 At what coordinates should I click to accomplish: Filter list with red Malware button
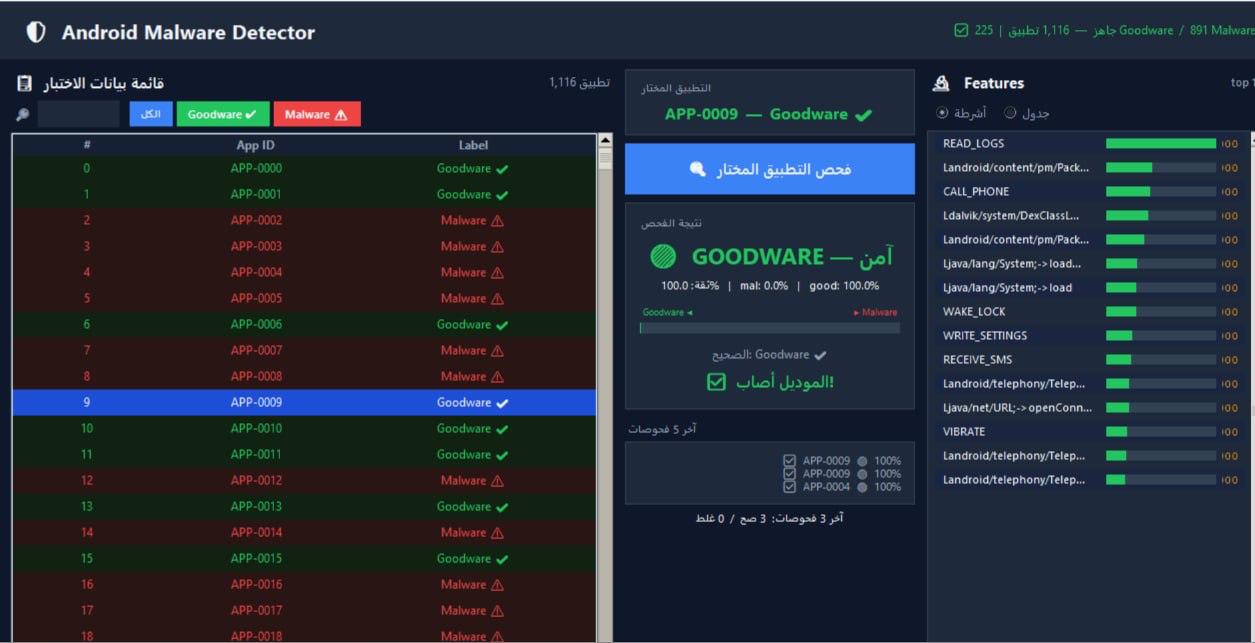click(x=317, y=114)
